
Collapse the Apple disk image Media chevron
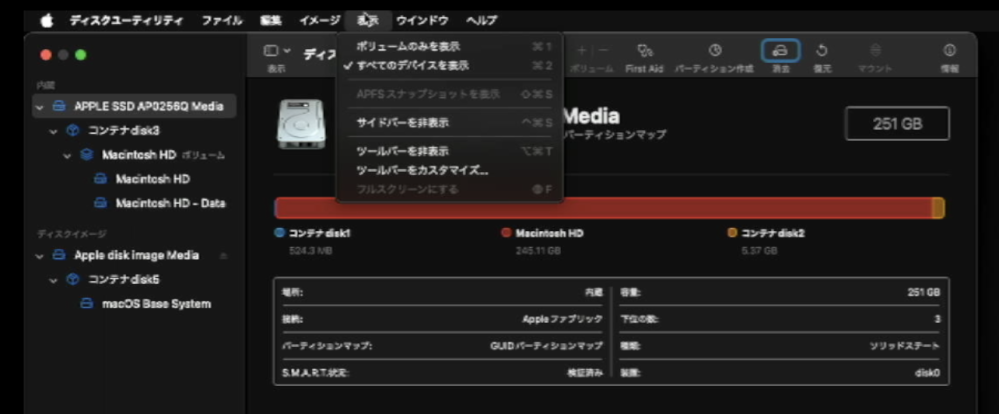[40, 256]
